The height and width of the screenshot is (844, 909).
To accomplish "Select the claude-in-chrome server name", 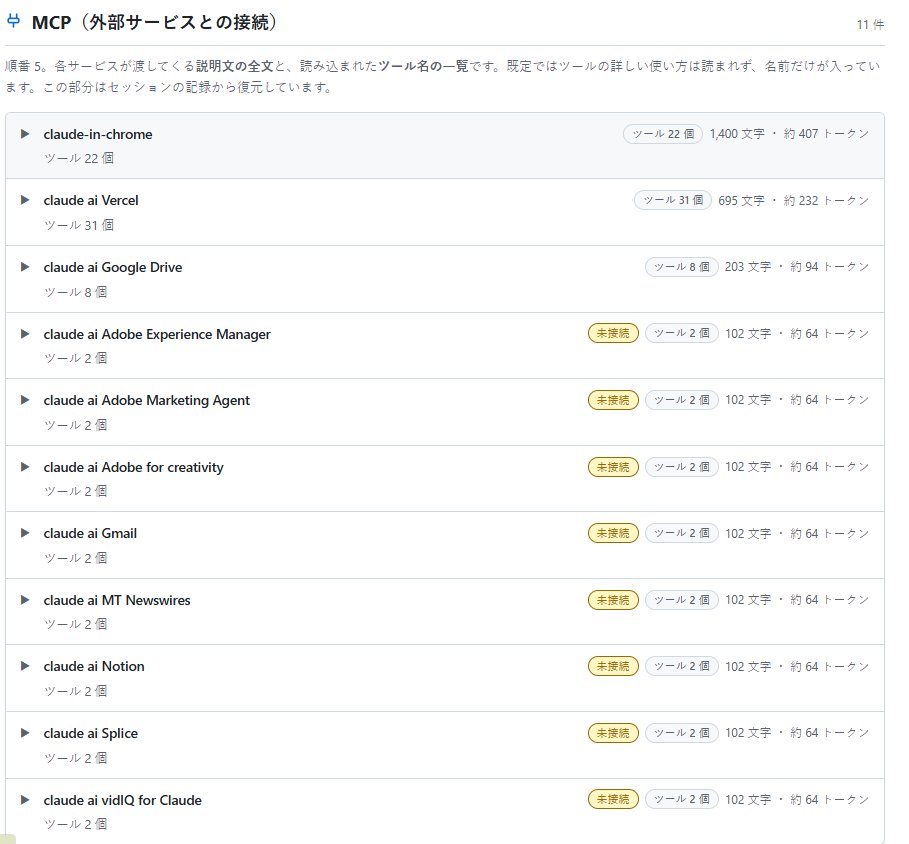I will tap(98, 134).
